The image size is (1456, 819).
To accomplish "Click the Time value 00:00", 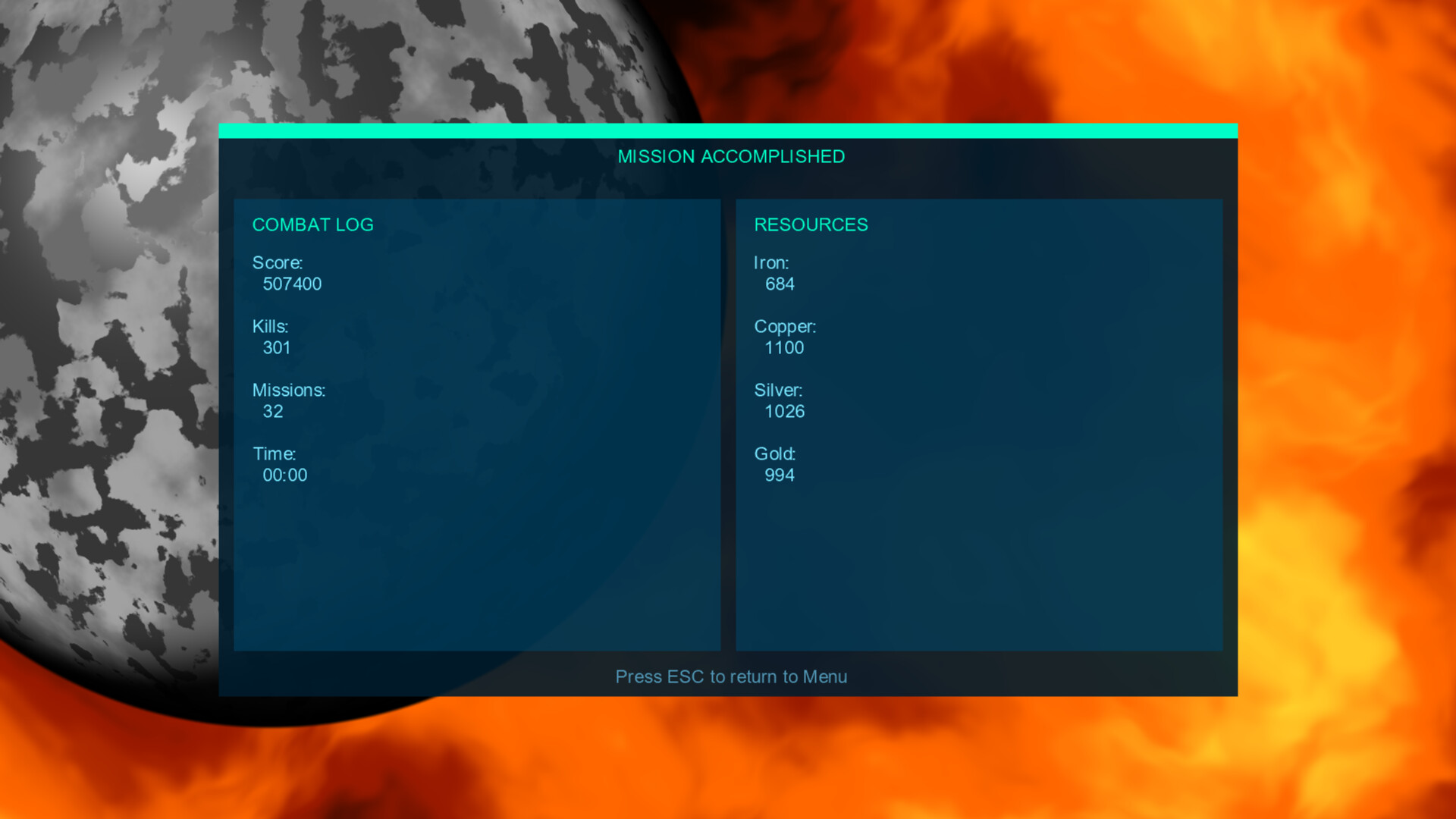I will tap(285, 475).
